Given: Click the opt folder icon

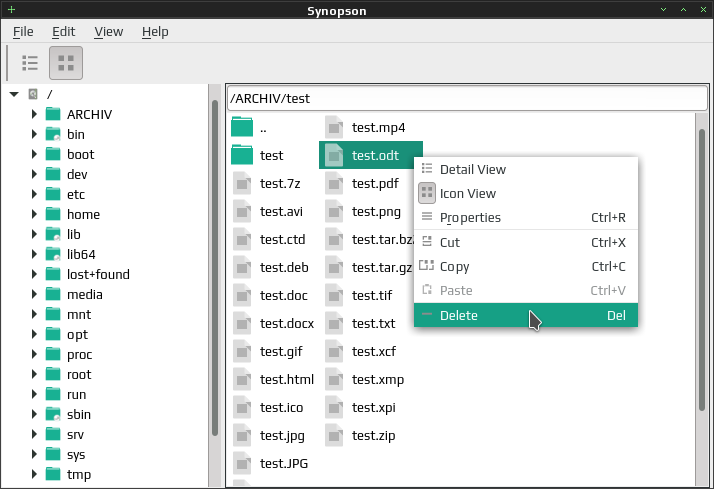Looking at the screenshot, I should (53, 334).
